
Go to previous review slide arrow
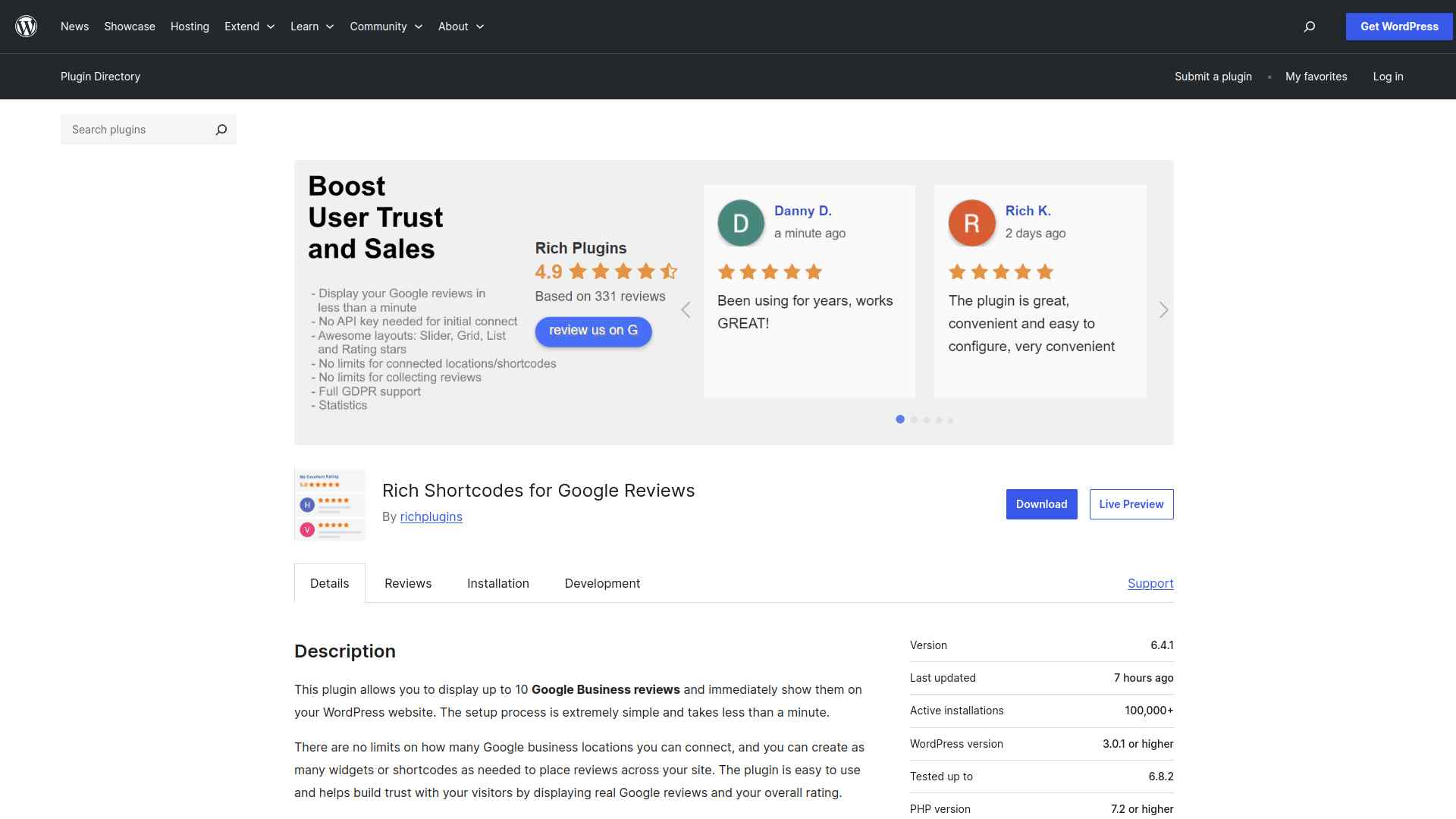[x=686, y=309]
